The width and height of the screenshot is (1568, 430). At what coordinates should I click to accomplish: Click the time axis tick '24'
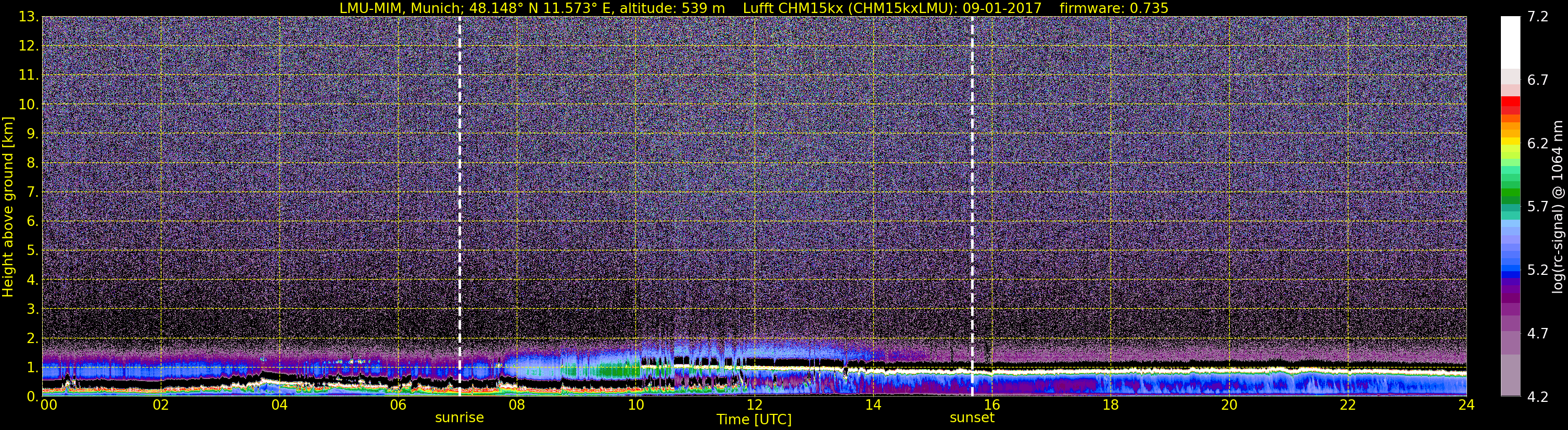(x=1467, y=405)
